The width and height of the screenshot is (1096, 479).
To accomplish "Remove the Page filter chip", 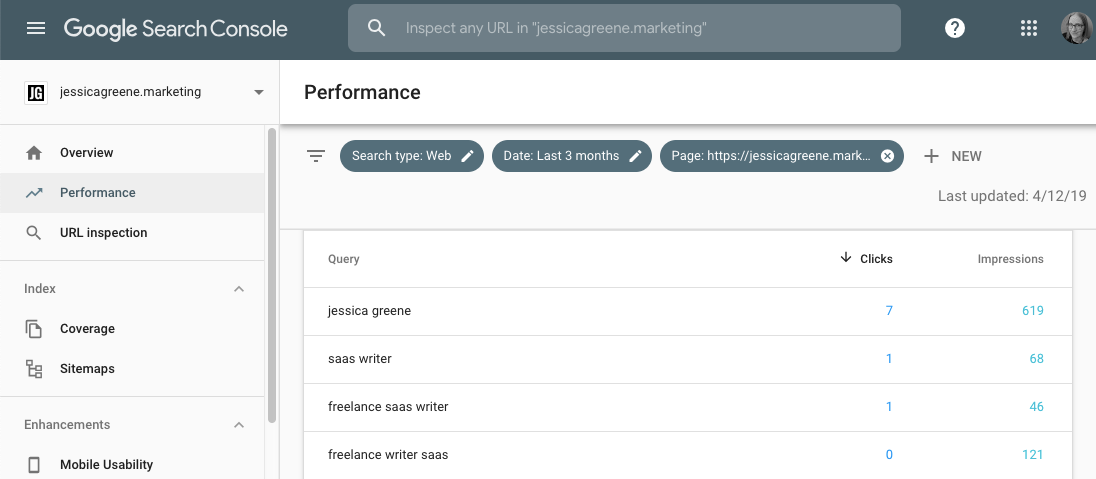I will click(x=887, y=156).
